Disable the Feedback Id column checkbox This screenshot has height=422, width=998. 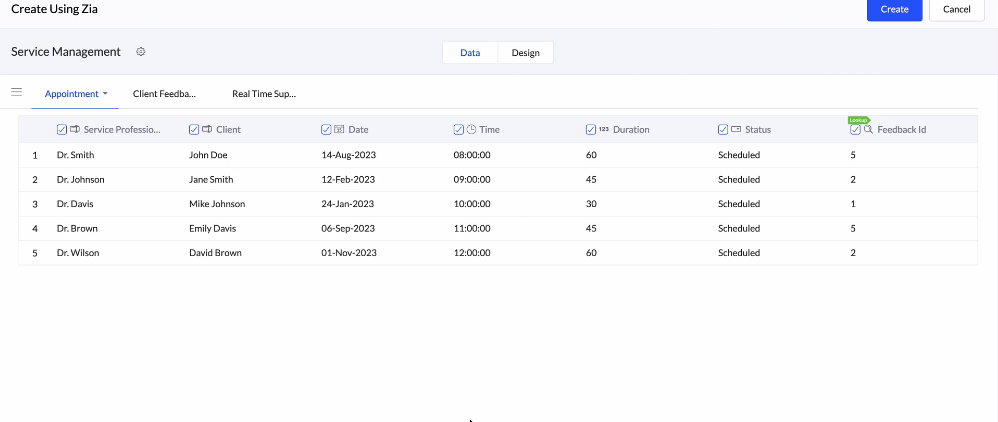(x=855, y=129)
